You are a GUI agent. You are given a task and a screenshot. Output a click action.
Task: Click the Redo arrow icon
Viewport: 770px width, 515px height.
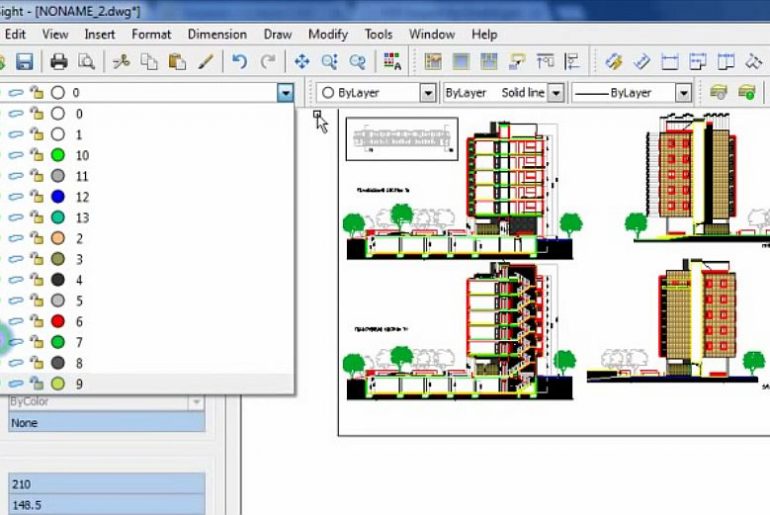pyautogui.click(x=267, y=62)
